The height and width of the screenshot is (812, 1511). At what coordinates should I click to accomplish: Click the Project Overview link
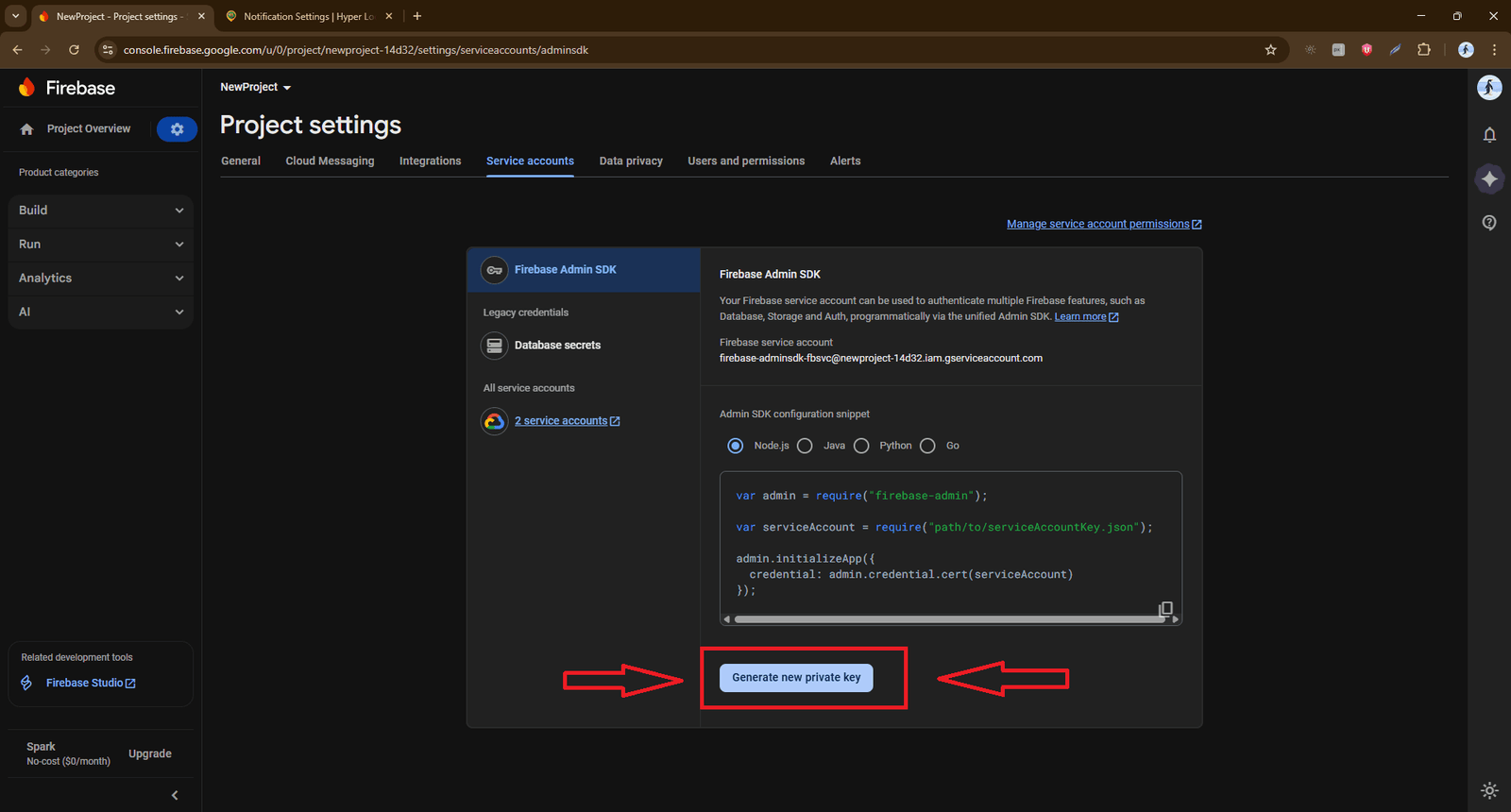coord(89,129)
